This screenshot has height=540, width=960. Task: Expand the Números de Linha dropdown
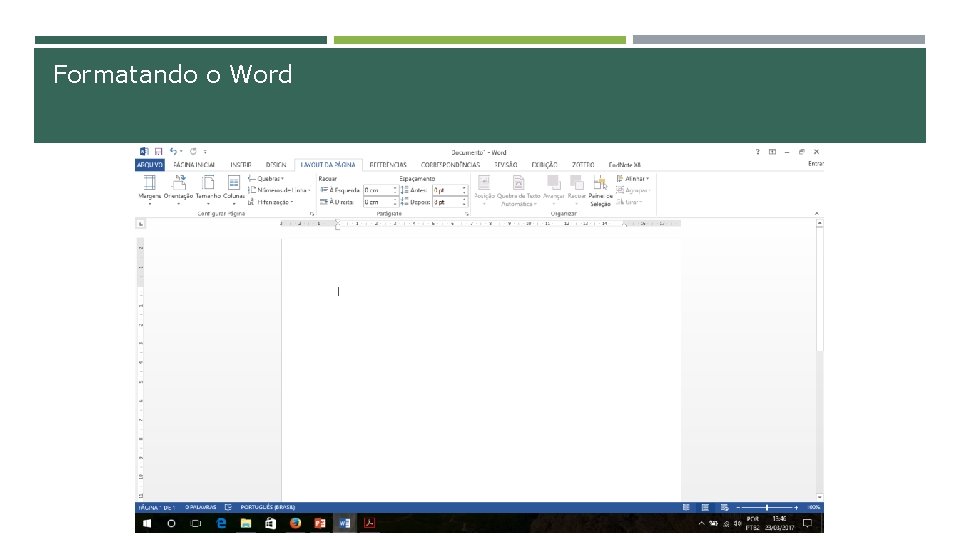(x=279, y=190)
